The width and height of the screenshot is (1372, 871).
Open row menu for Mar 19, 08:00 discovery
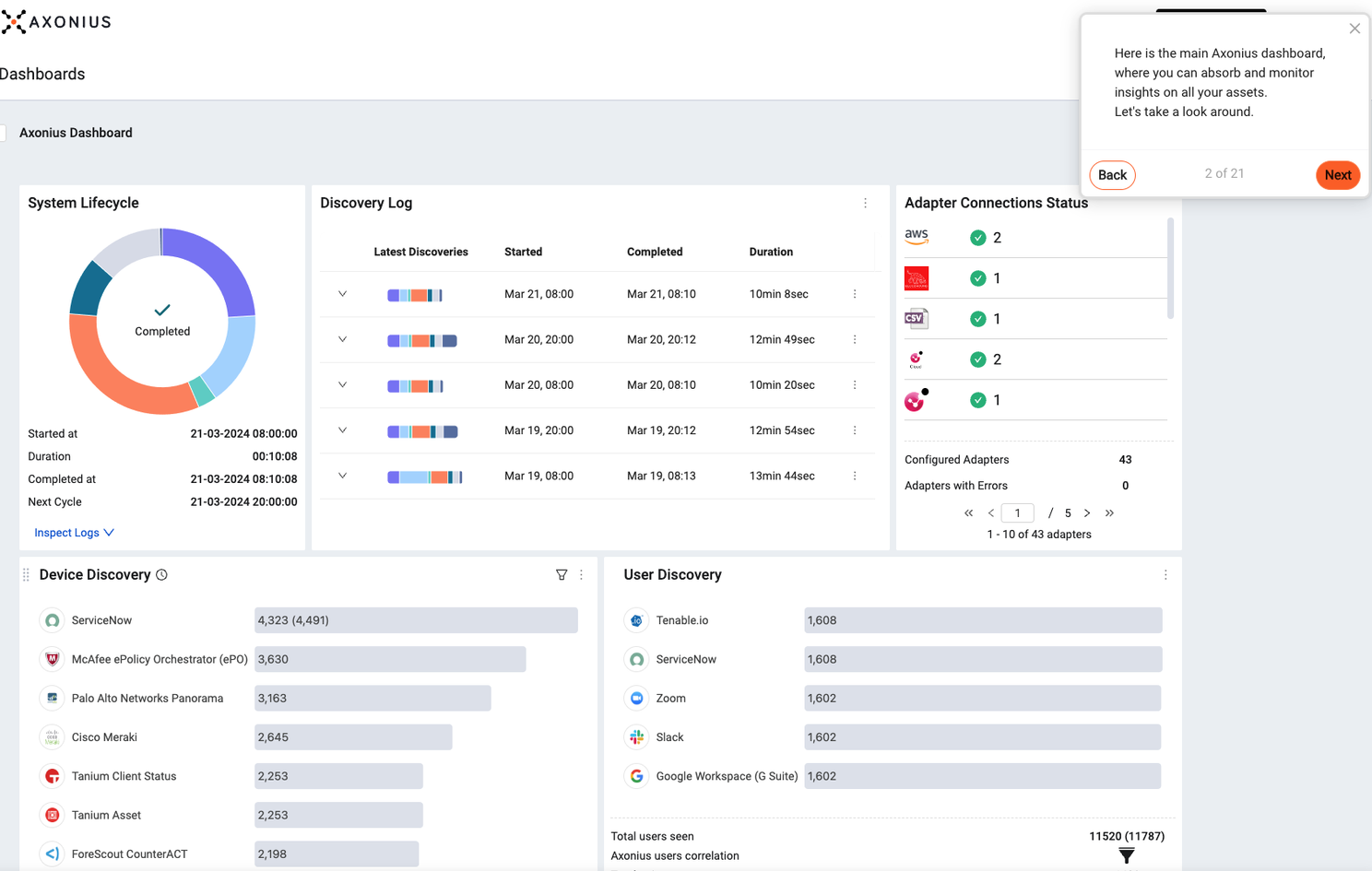(855, 476)
